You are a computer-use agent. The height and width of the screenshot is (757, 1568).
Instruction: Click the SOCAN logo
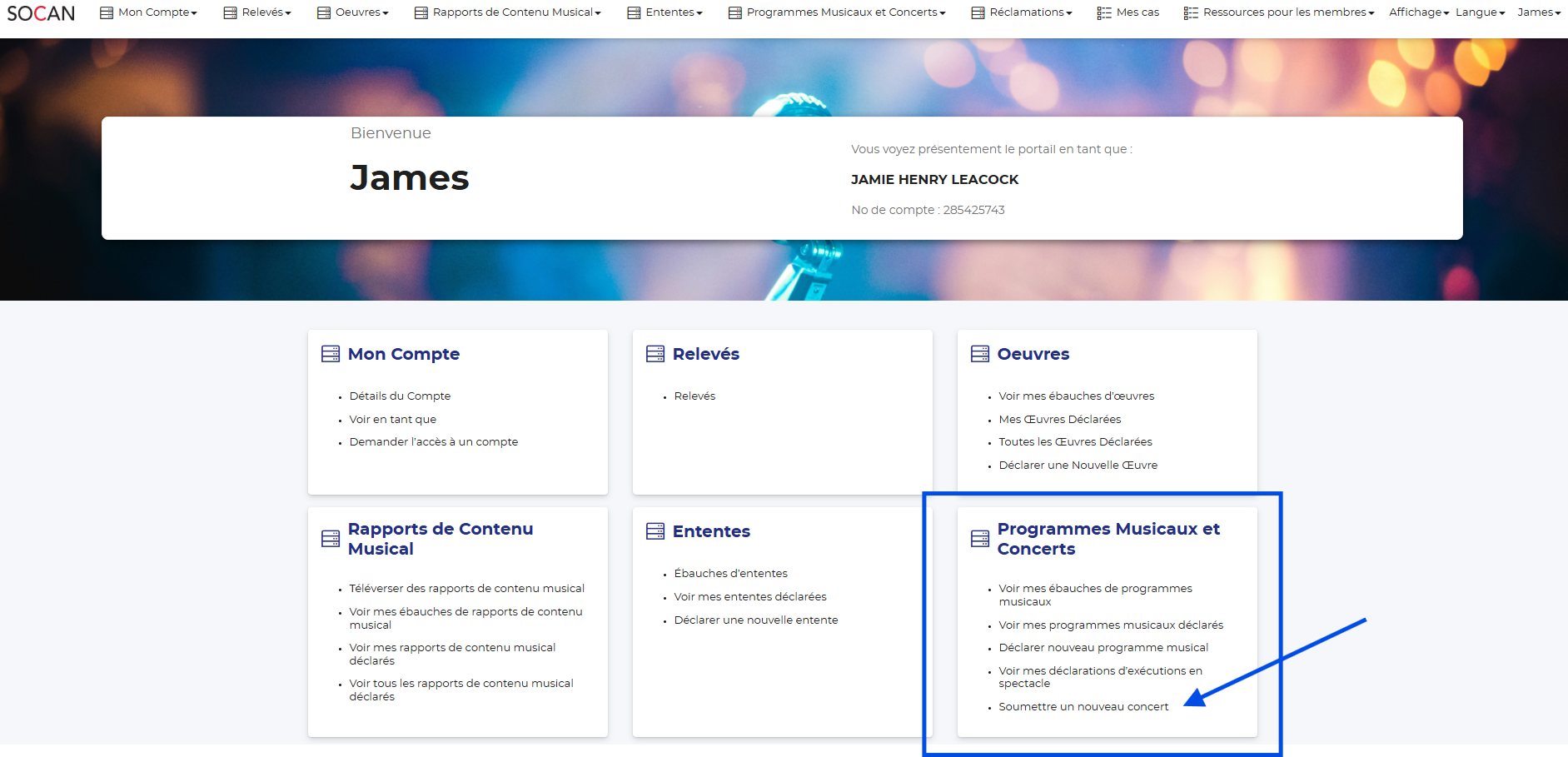(41, 13)
